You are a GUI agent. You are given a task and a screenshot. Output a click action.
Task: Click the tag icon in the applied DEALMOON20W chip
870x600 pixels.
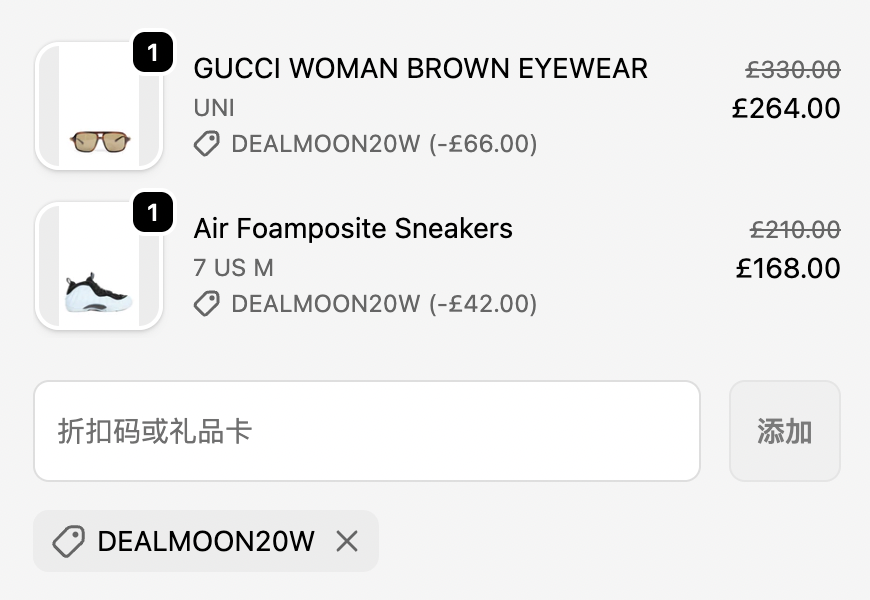68,542
